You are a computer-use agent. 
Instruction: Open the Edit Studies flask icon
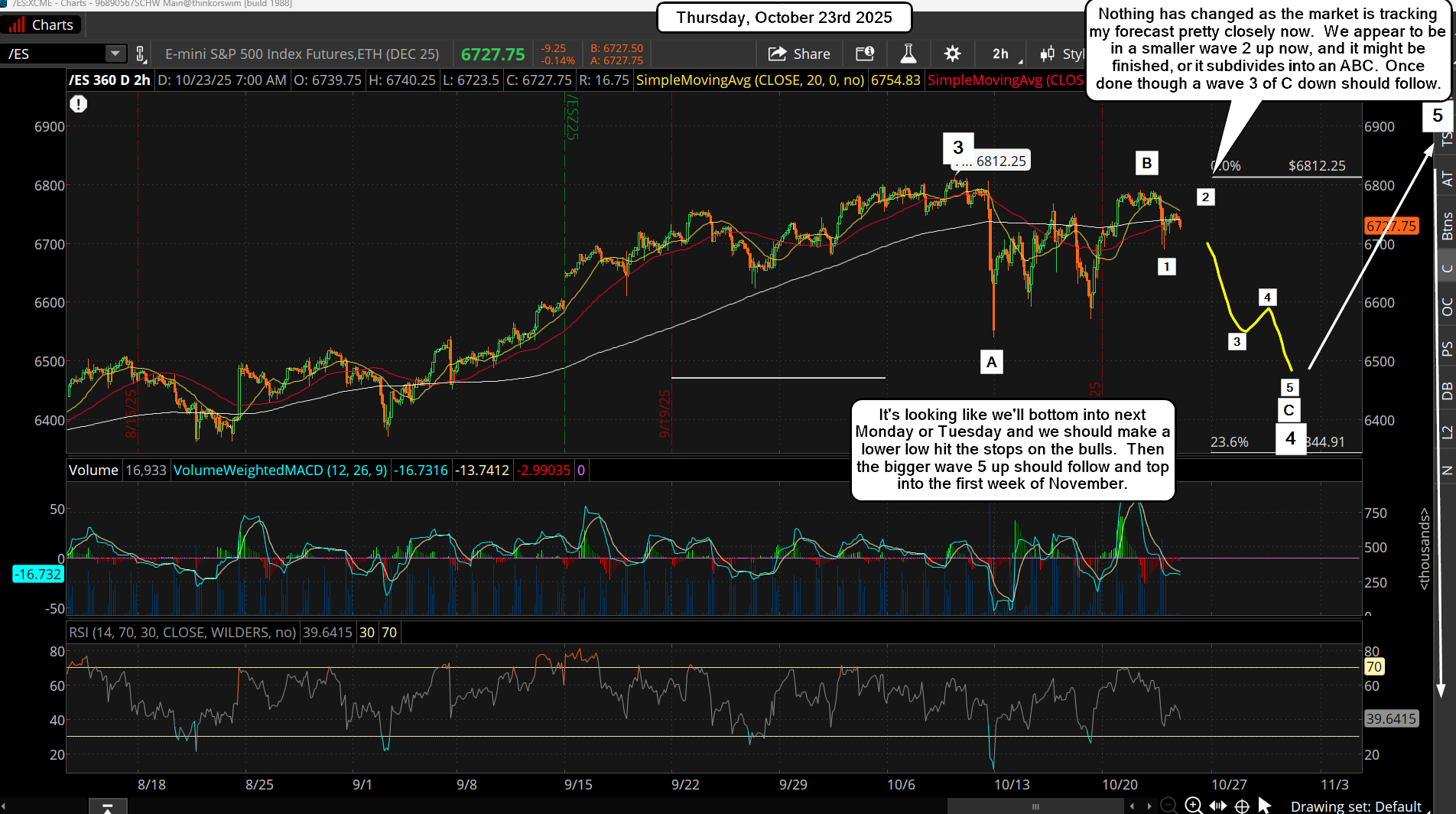click(908, 54)
